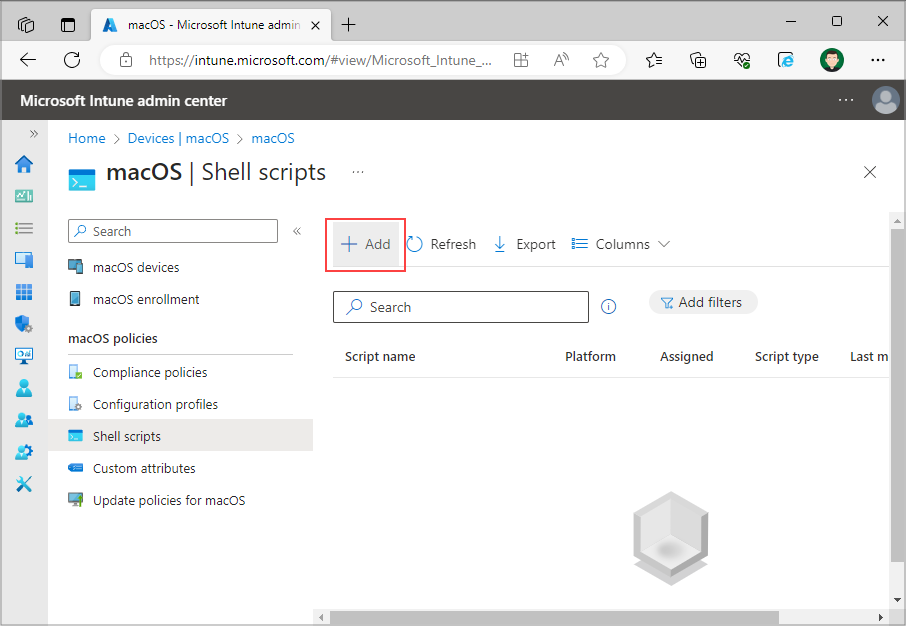Viewport: 906px width, 626px height.
Task: Open a new browser tab
Action: tap(348, 24)
